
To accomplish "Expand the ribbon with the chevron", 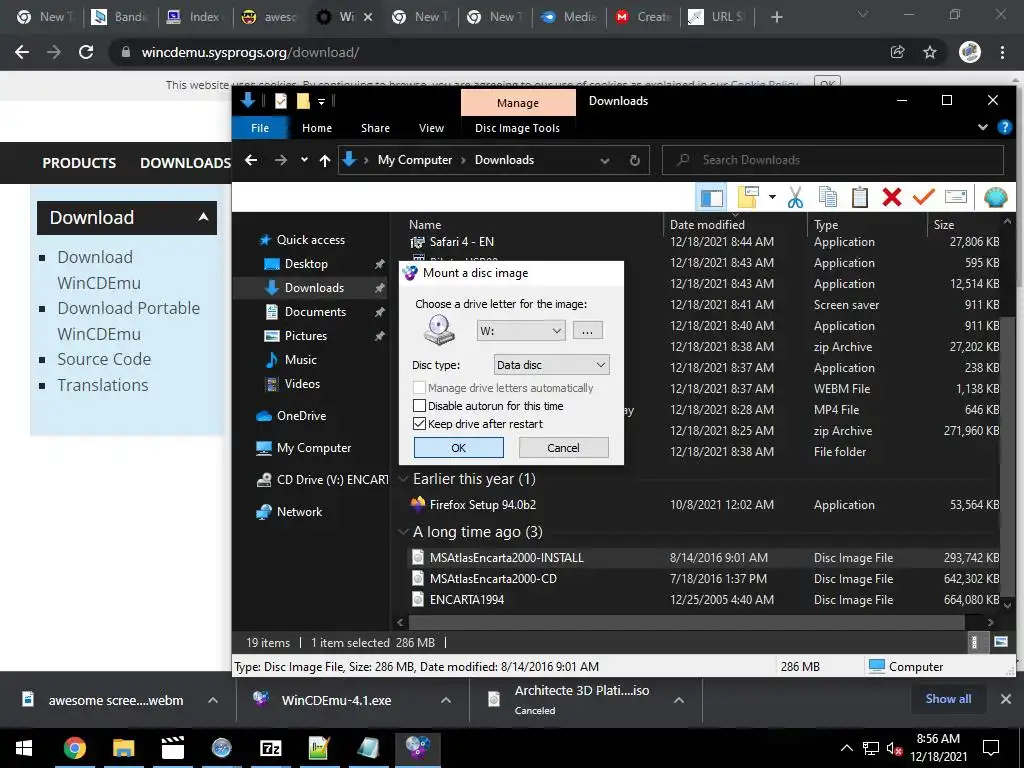I will tap(982, 127).
